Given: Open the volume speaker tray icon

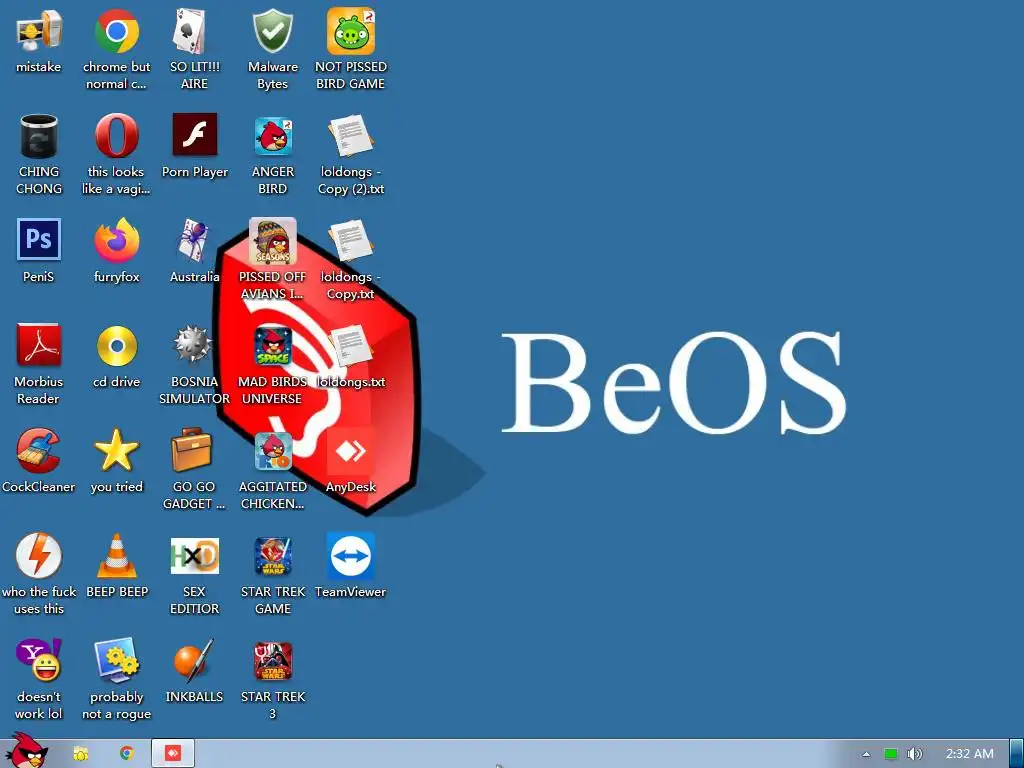Looking at the screenshot, I should click(915, 754).
